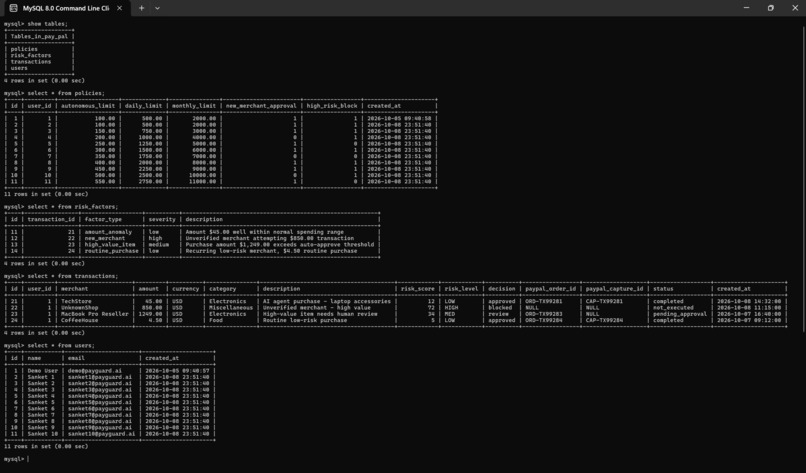Click the 'new_merchant_approval' column header
Image resolution: width=806 pixels, height=473 pixels.
click(x=261, y=106)
